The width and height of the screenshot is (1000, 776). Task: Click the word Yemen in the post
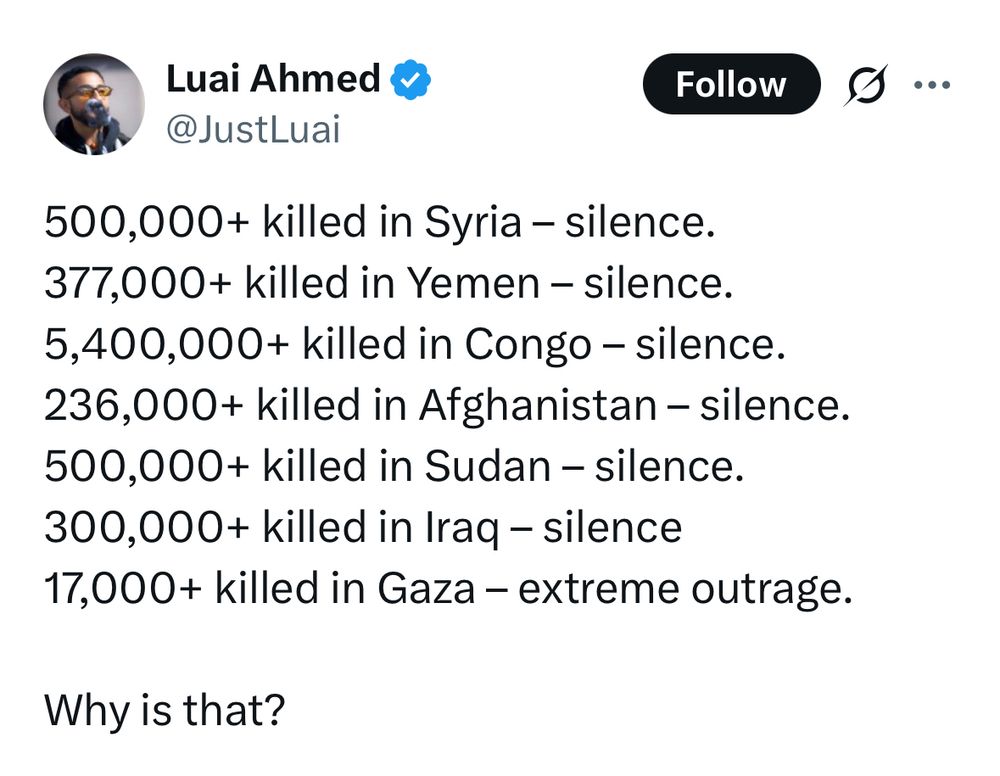[473, 283]
